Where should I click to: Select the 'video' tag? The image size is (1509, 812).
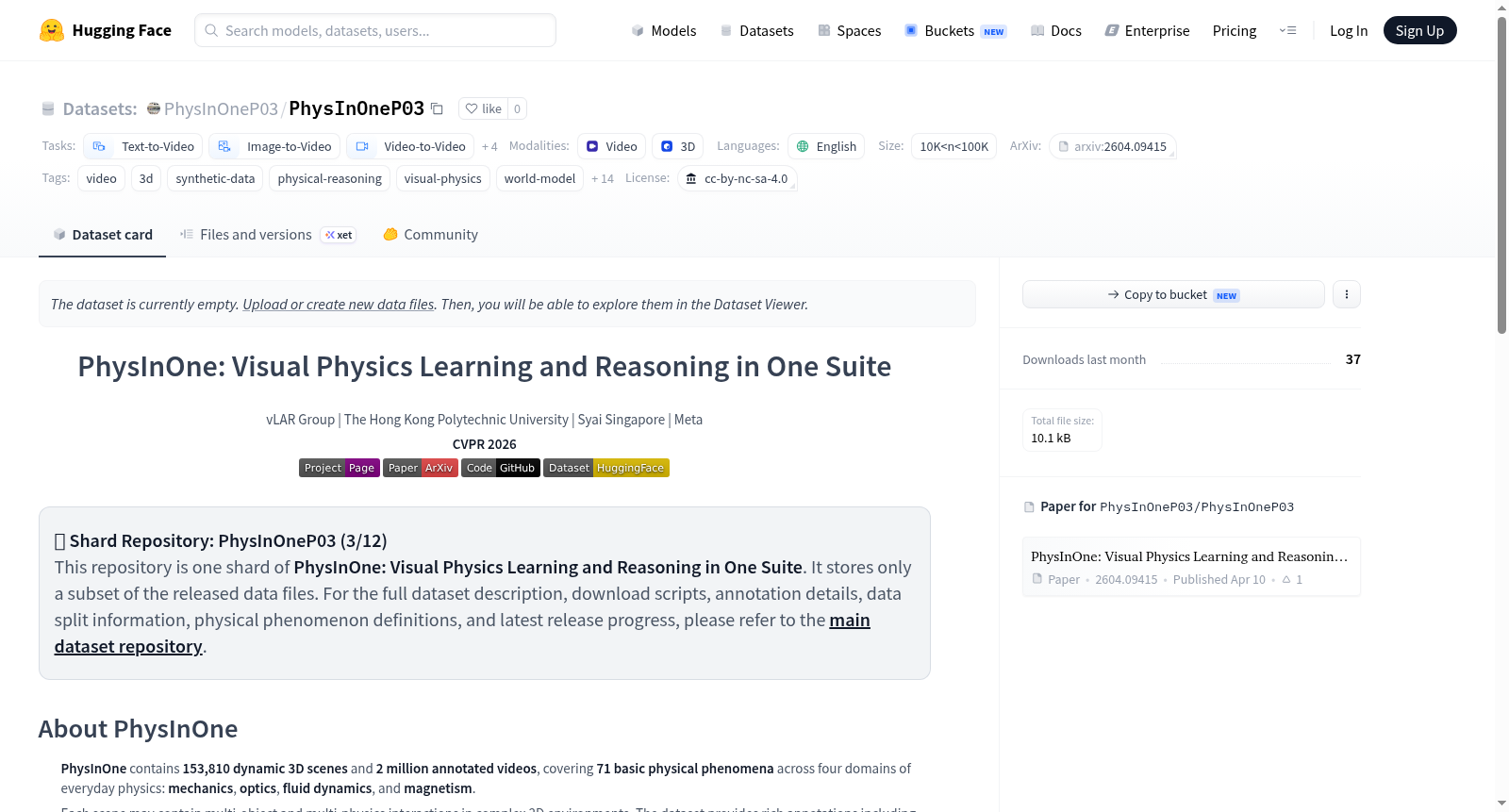(x=101, y=178)
